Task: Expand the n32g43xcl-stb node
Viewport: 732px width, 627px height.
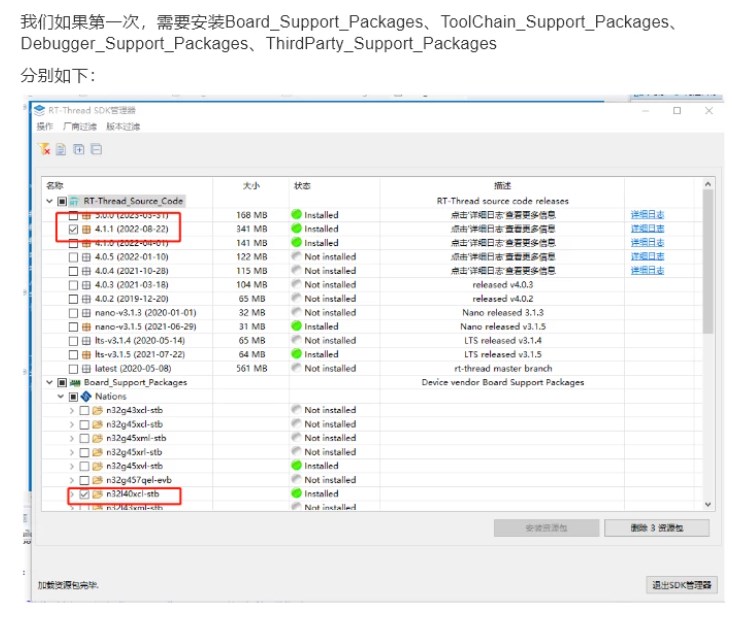Action: (x=72, y=411)
